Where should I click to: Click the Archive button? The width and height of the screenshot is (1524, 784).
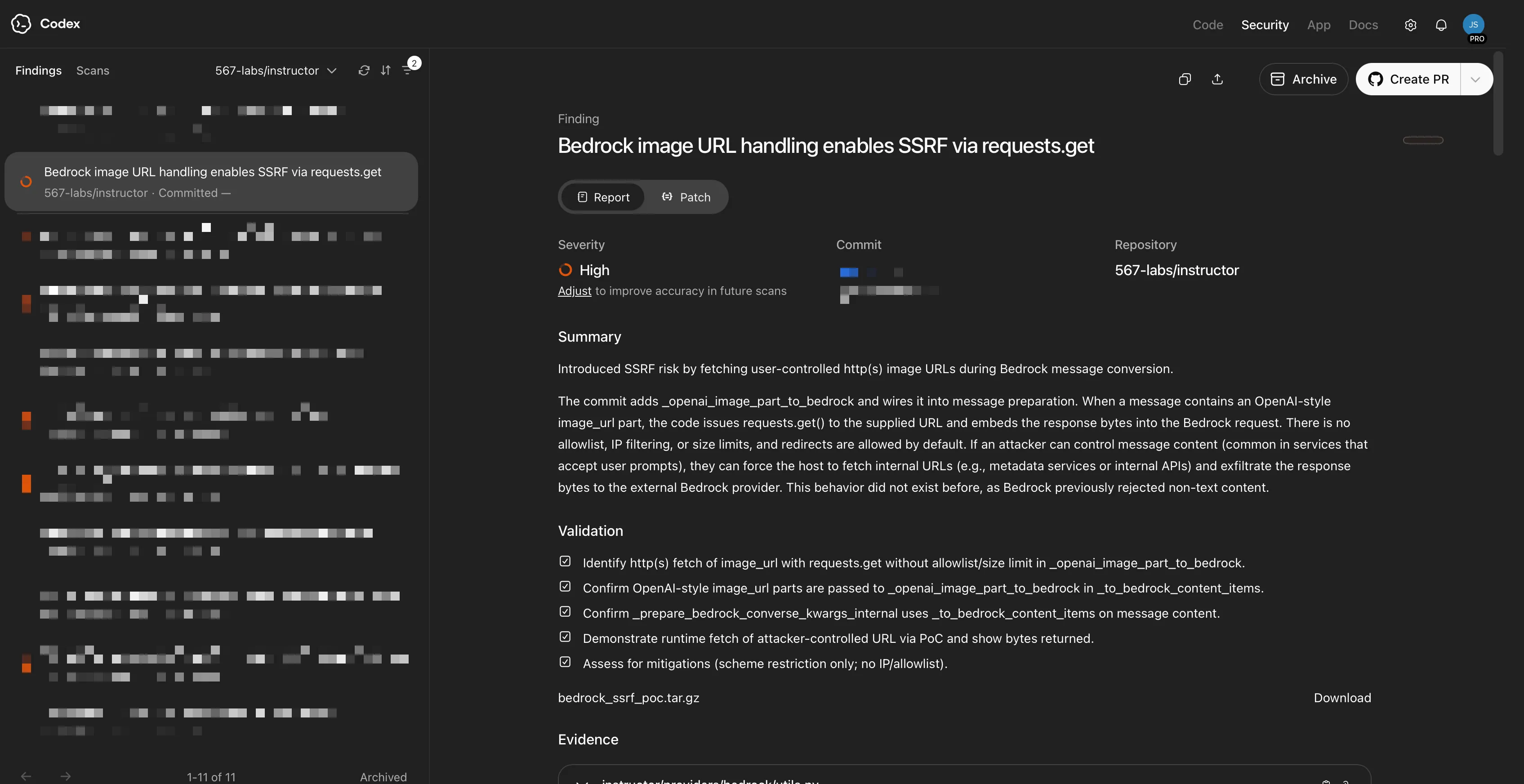tap(1303, 79)
